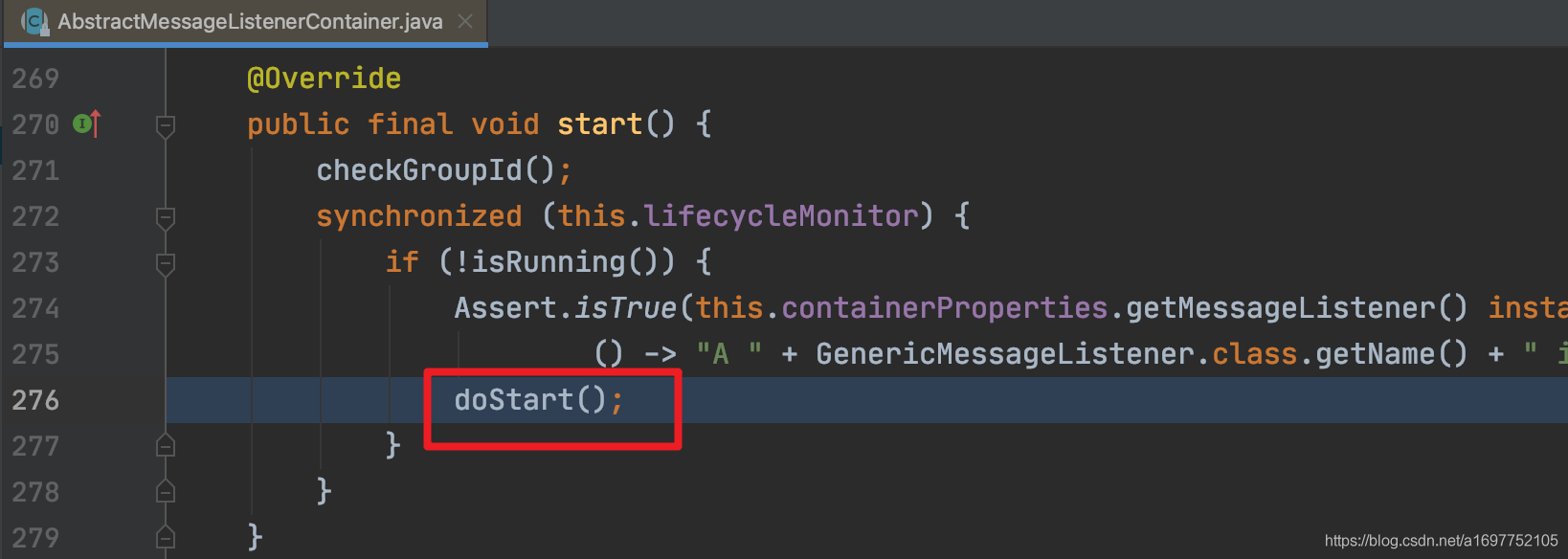Click the checkGroupId() call on line 271

pos(436,170)
